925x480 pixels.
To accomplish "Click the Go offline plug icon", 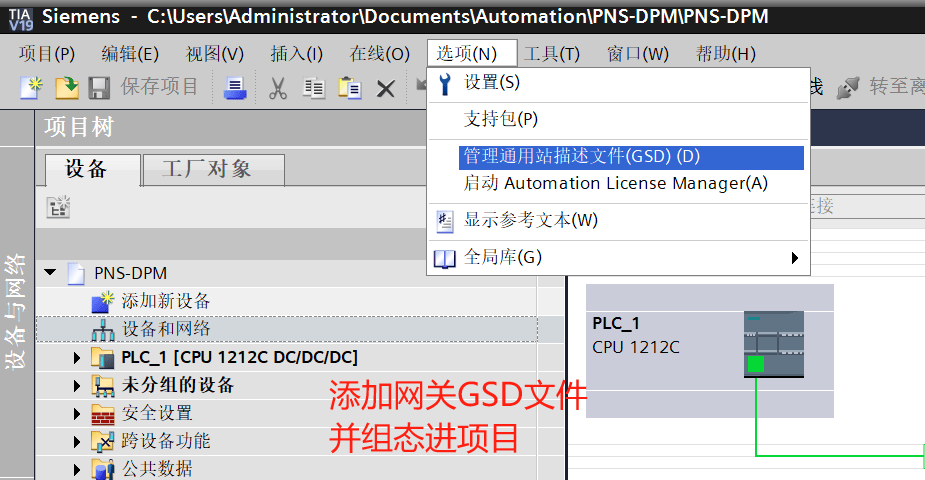I will [x=848, y=88].
